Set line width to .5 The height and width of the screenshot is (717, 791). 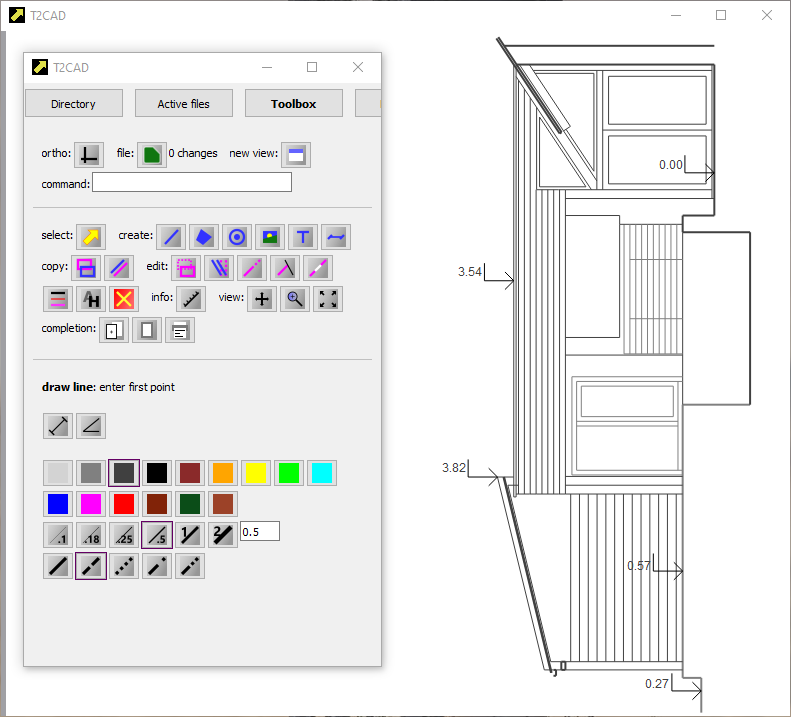pos(157,535)
